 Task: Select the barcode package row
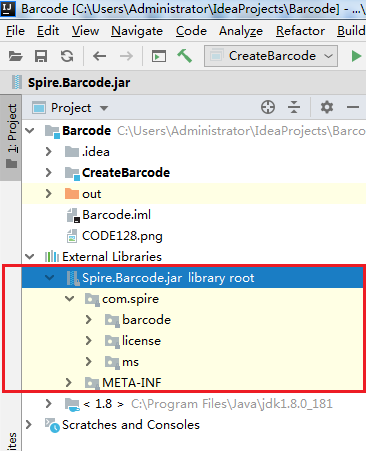coord(194,320)
